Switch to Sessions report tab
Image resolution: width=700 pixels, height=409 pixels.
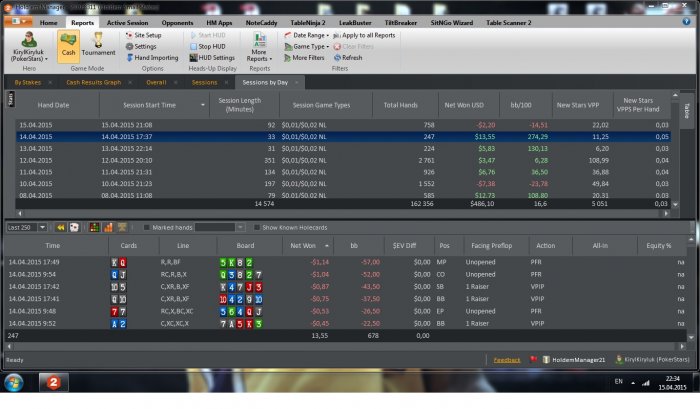click(204, 82)
